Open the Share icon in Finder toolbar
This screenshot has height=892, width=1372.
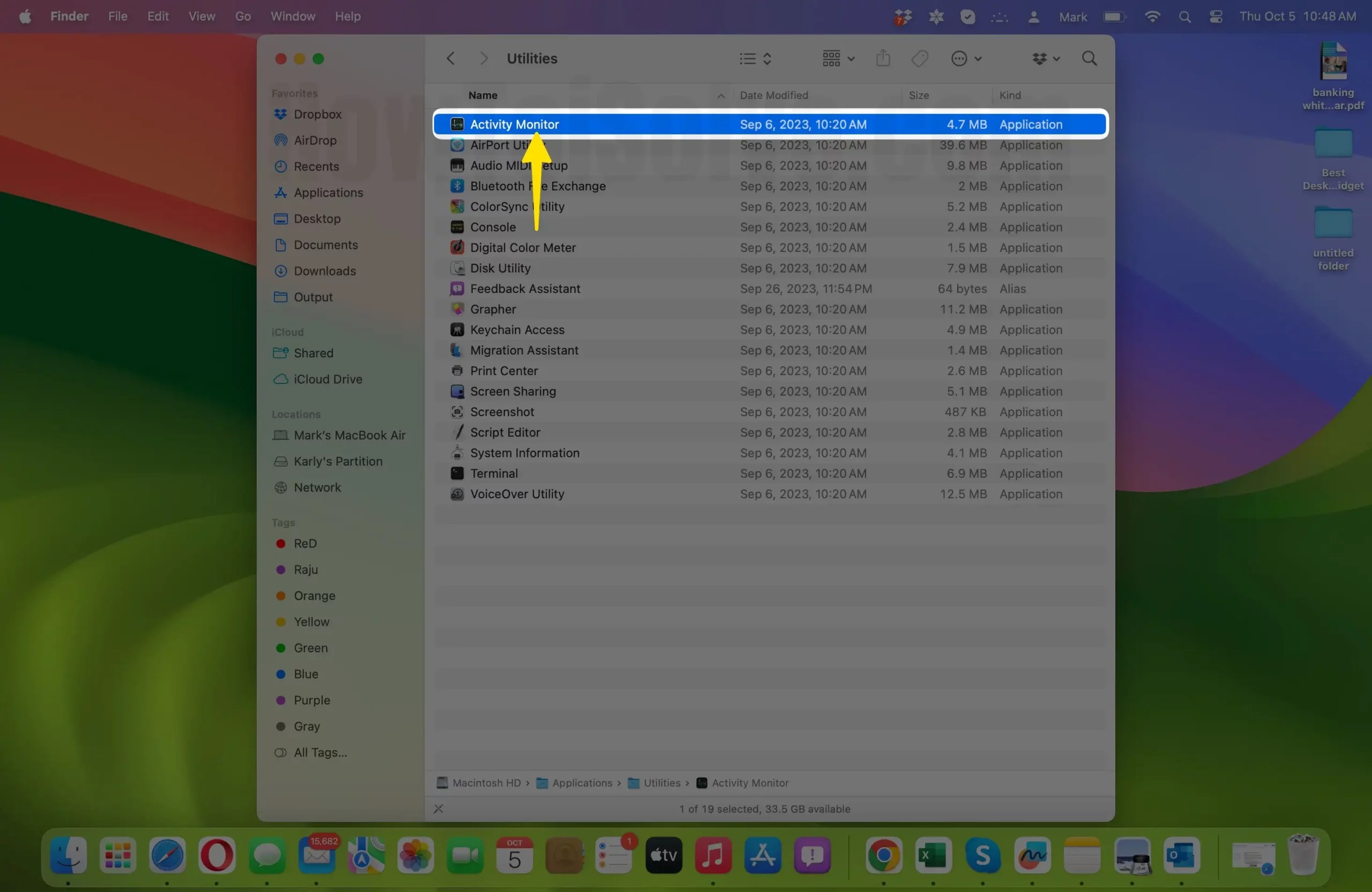[883, 58]
